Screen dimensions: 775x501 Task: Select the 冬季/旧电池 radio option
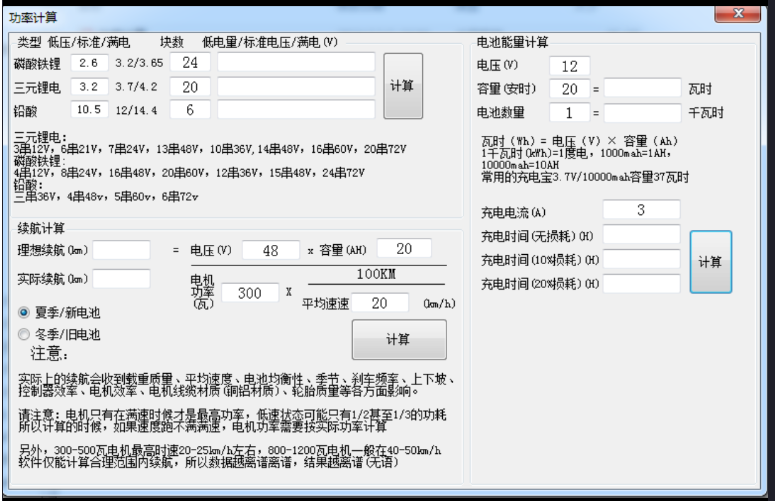coord(24,334)
